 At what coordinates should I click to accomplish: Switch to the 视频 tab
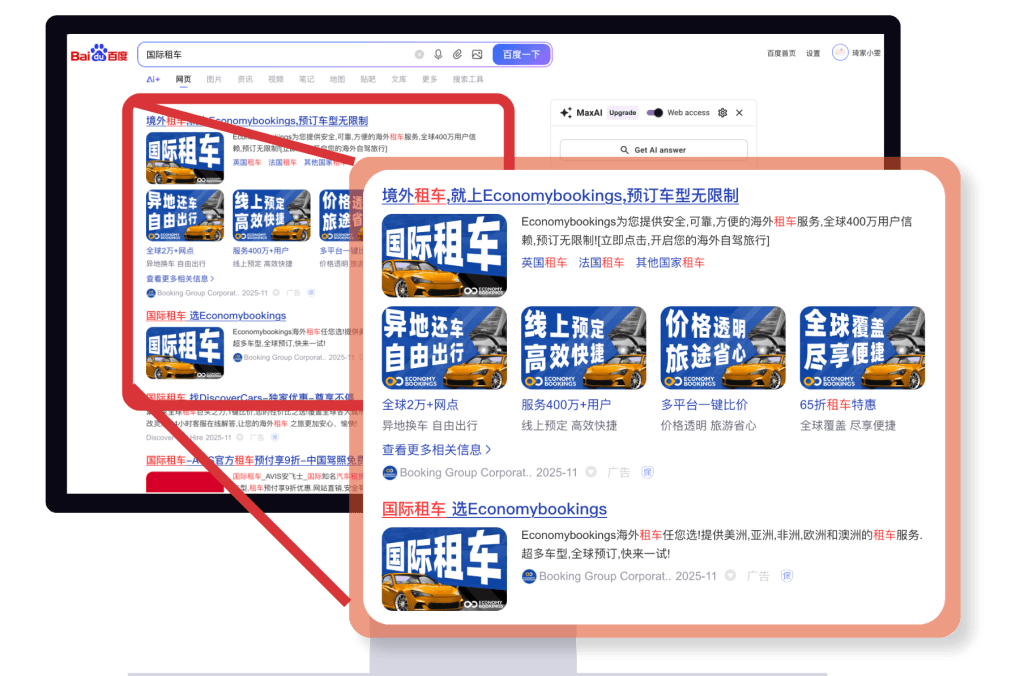pos(275,79)
